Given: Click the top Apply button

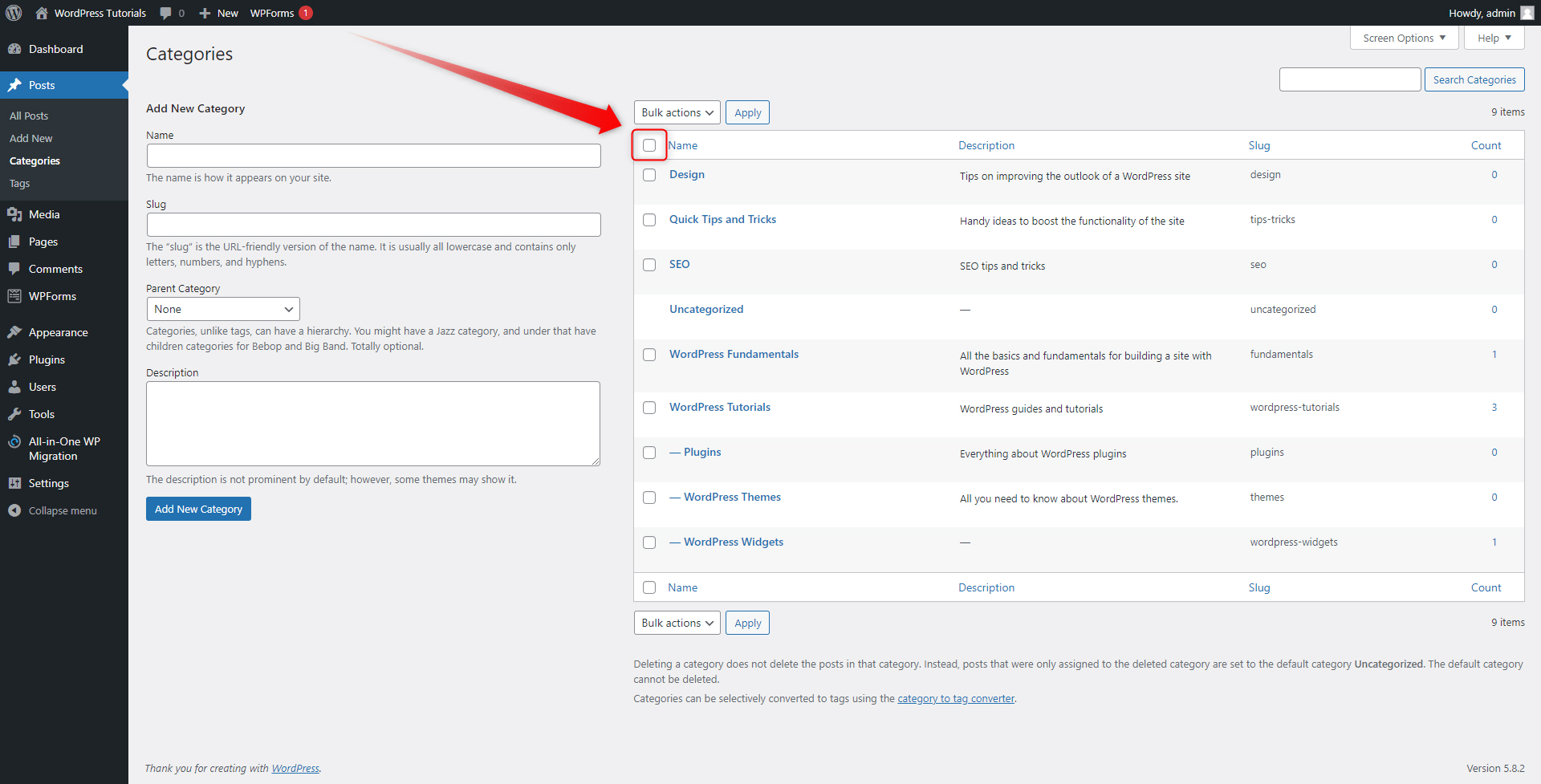Looking at the screenshot, I should click(747, 112).
